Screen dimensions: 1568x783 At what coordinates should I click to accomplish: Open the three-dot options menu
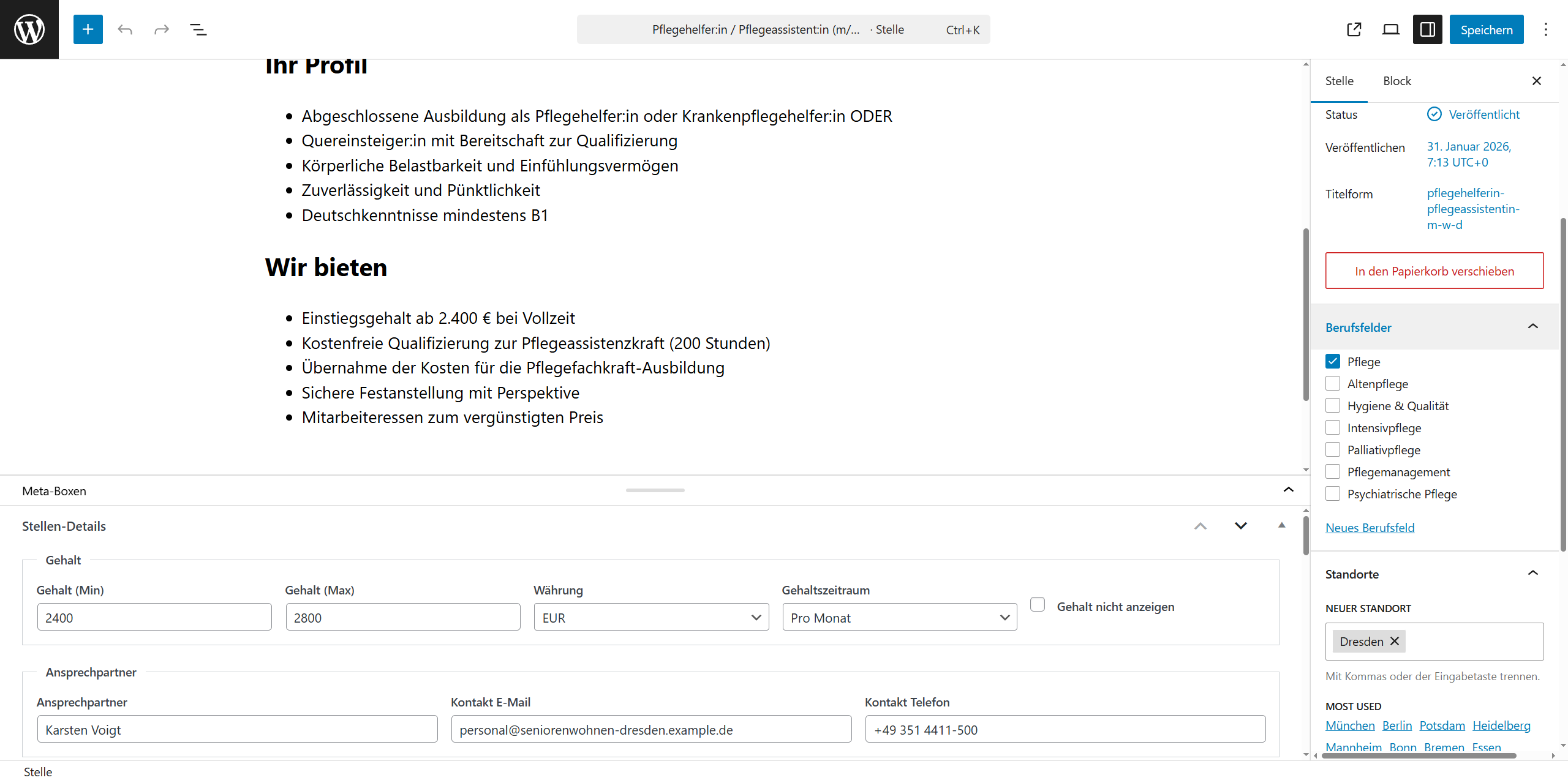pyautogui.click(x=1546, y=29)
